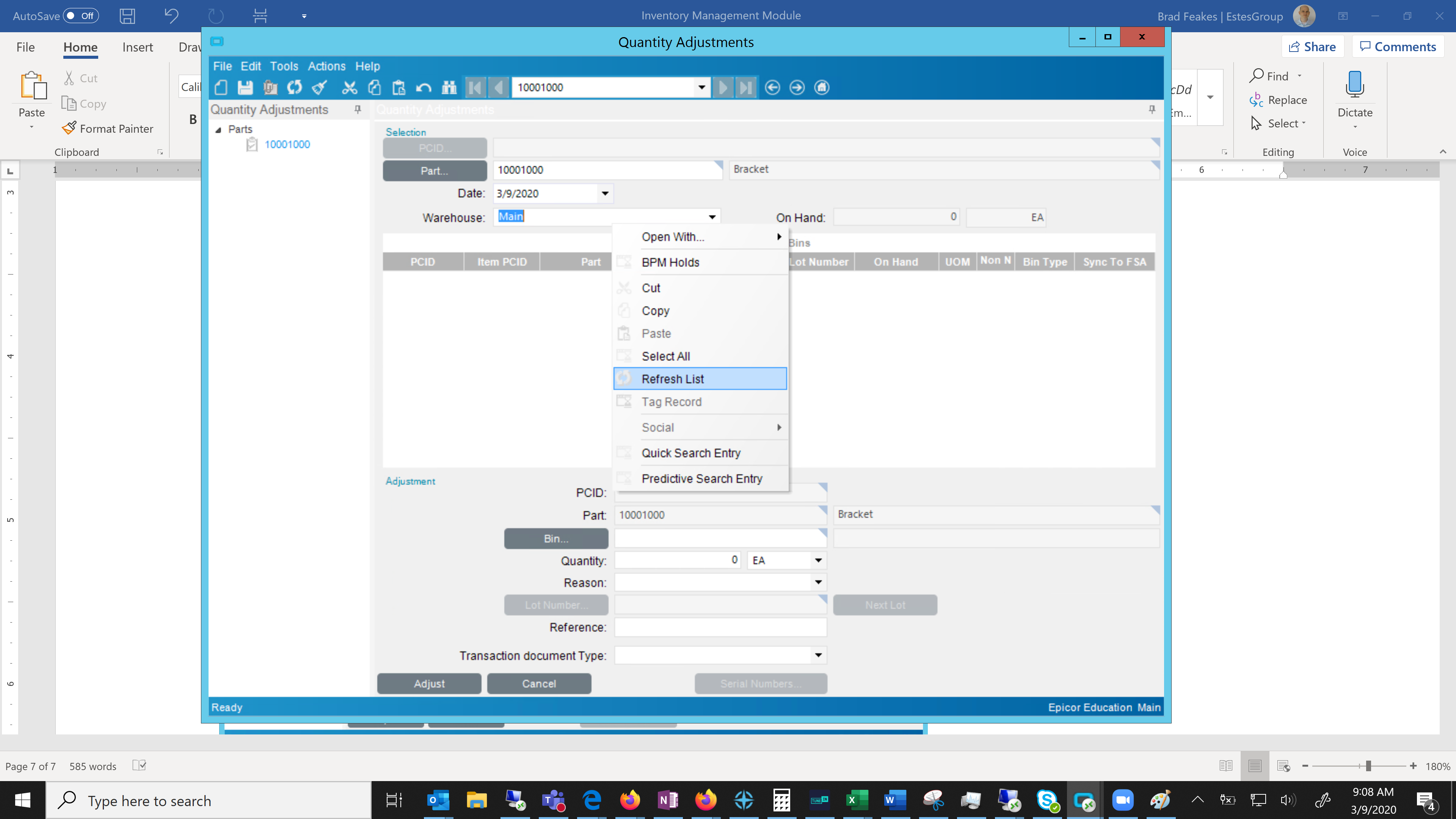Choose Predictive Search Entry from context menu
The height and width of the screenshot is (819, 1456).
click(x=701, y=479)
